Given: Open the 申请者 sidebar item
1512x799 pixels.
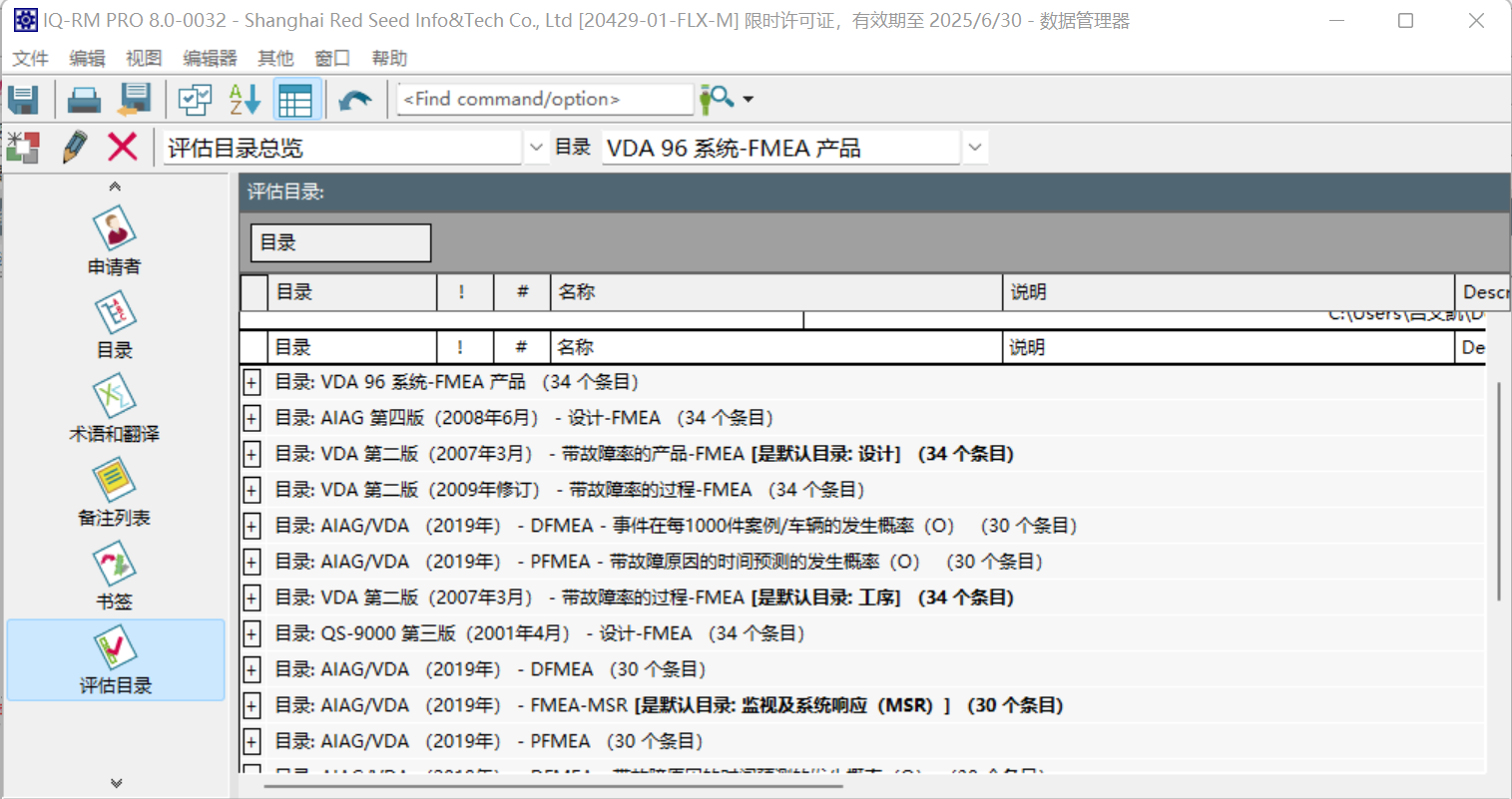Looking at the screenshot, I should [x=115, y=240].
